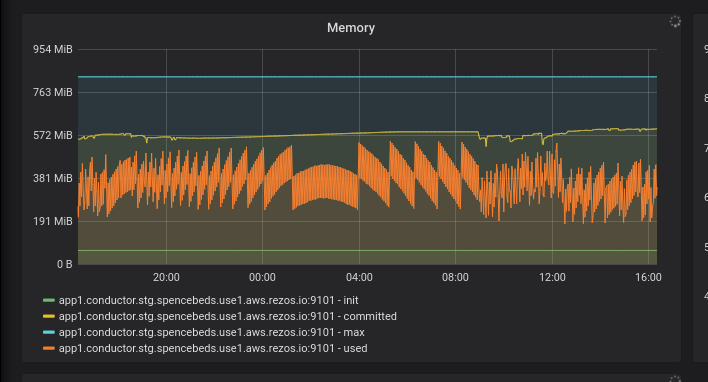Viewport: 708px width, 382px height.
Task: Click the 572 MiB y-axis label
Action: (x=52, y=135)
